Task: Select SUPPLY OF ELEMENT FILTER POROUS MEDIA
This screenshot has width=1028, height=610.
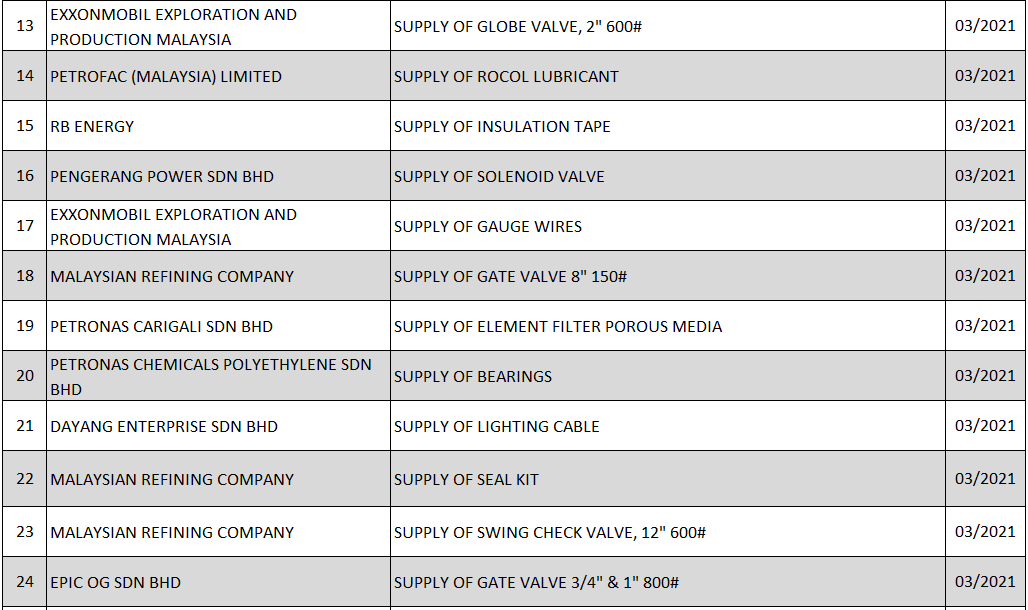Action: [558, 327]
